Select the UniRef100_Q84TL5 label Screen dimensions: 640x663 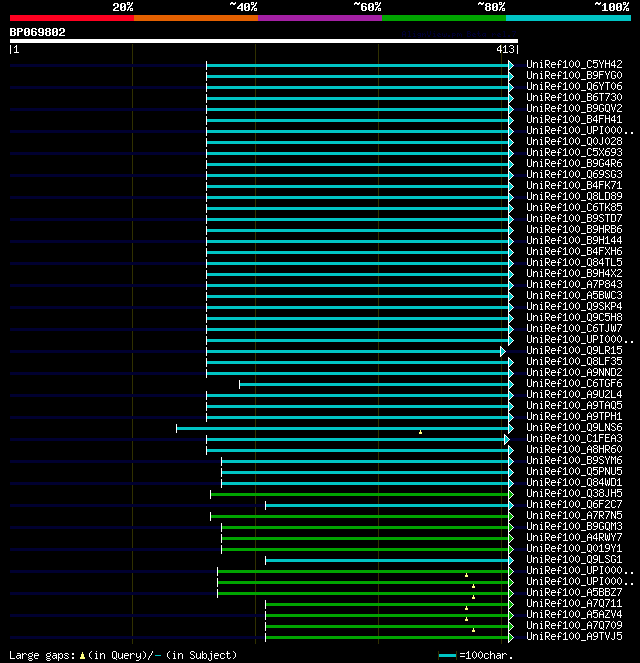click(x=574, y=262)
